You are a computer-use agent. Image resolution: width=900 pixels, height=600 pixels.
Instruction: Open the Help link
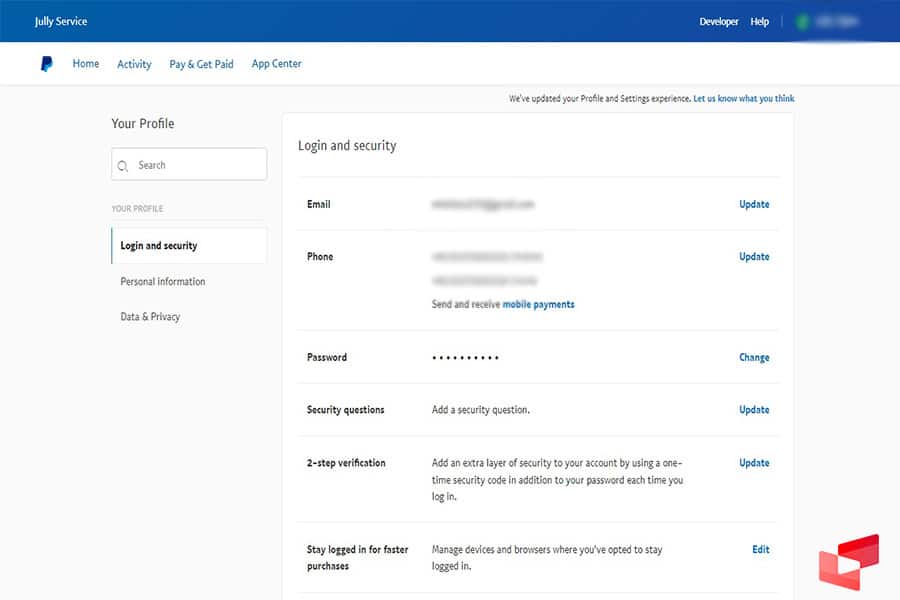[x=760, y=21]
